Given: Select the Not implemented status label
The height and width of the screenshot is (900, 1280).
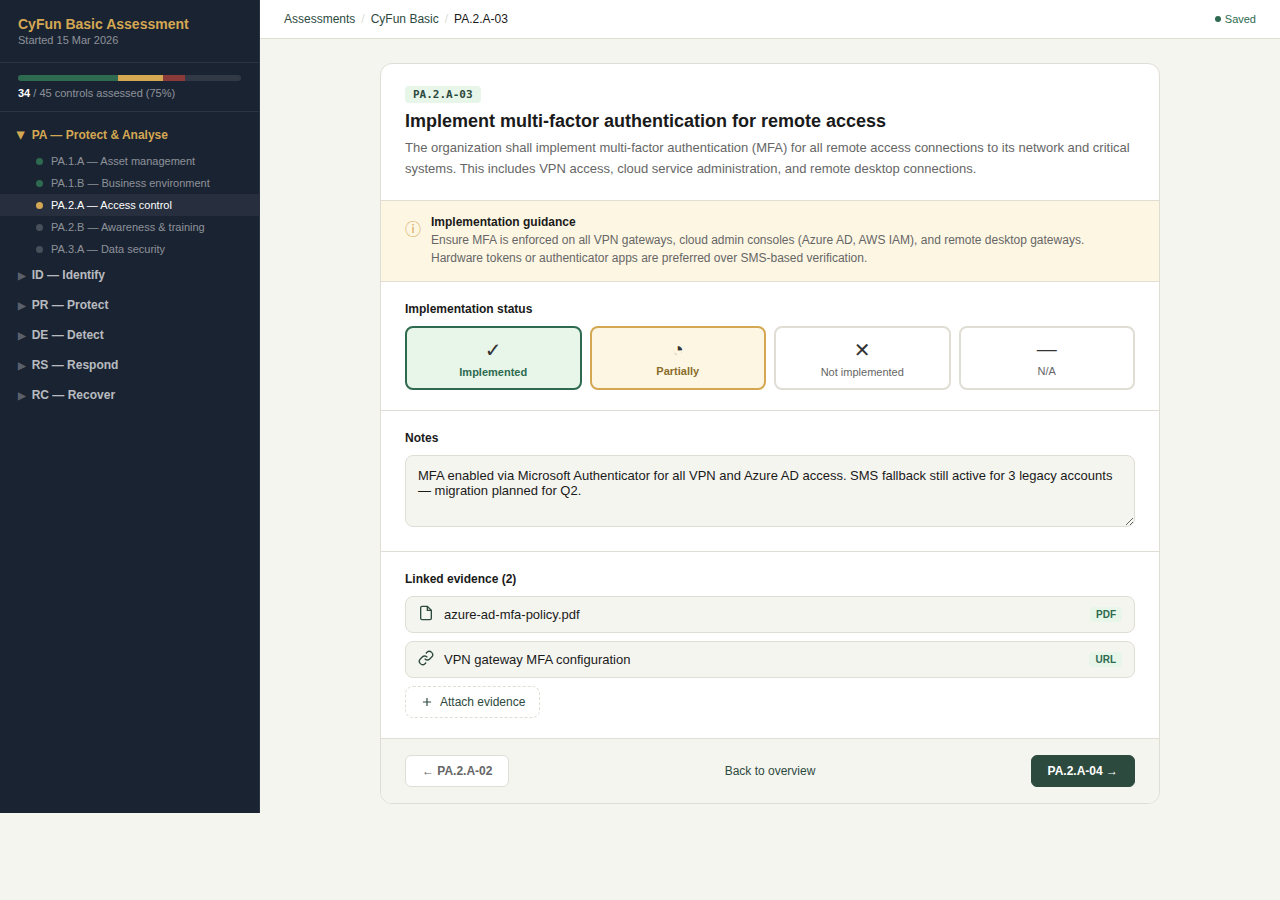Looking at the screenshot, I should coord(862,372).
